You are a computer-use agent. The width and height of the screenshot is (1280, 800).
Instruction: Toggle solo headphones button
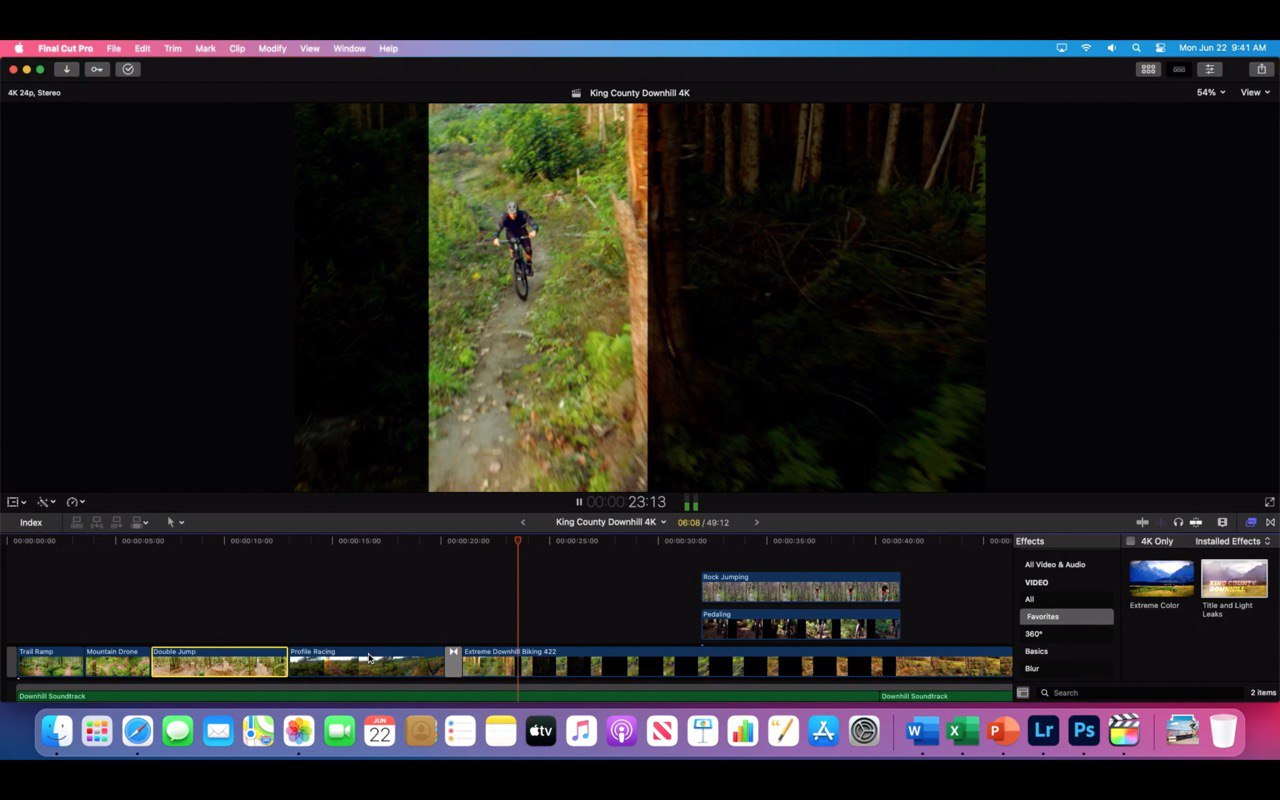pos(1178,522)
